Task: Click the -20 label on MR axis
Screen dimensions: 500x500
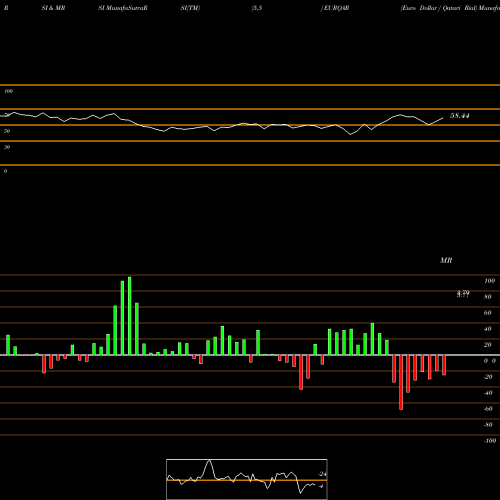Action: click(488, 377)
